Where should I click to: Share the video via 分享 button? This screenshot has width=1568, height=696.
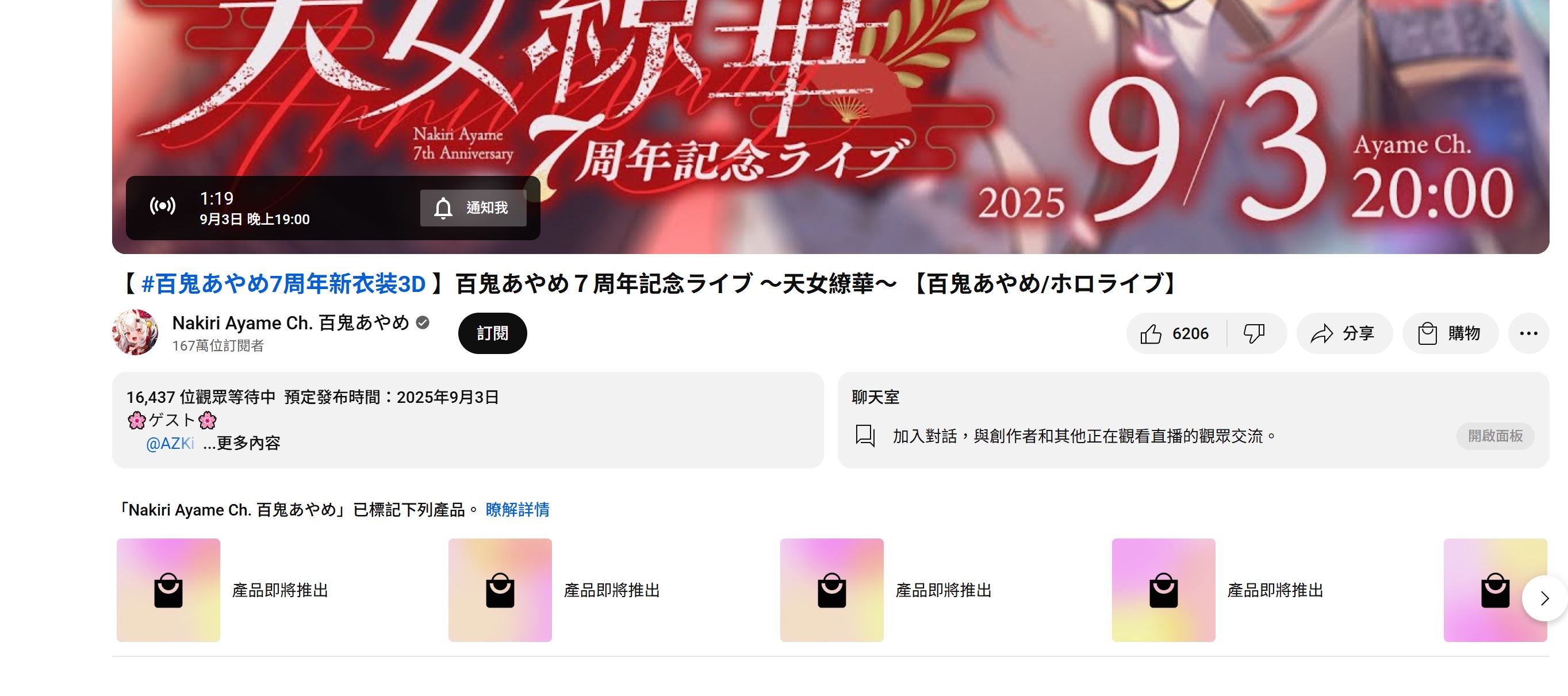click(1344, 333)
